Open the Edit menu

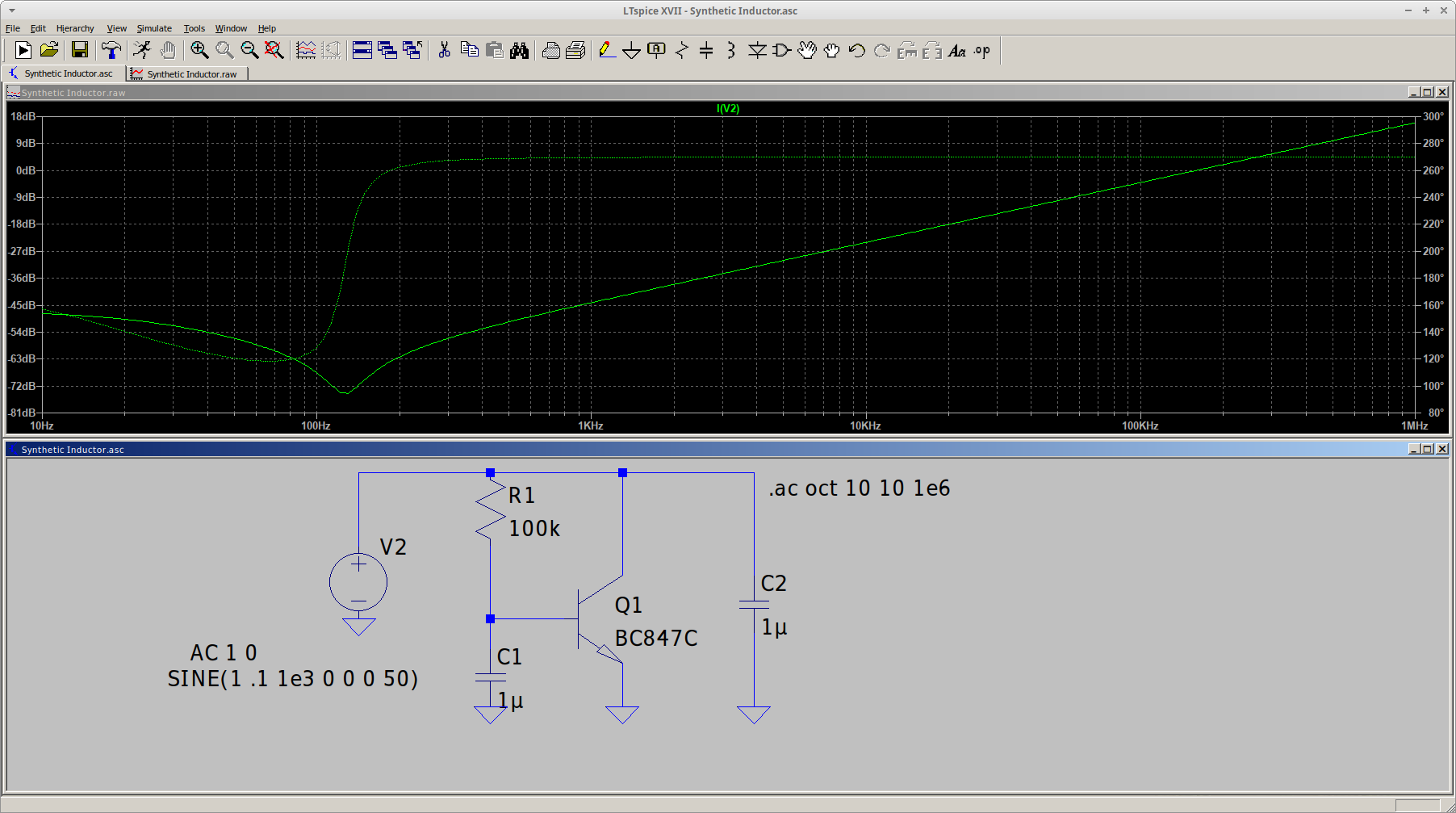[x=38, y=28]
